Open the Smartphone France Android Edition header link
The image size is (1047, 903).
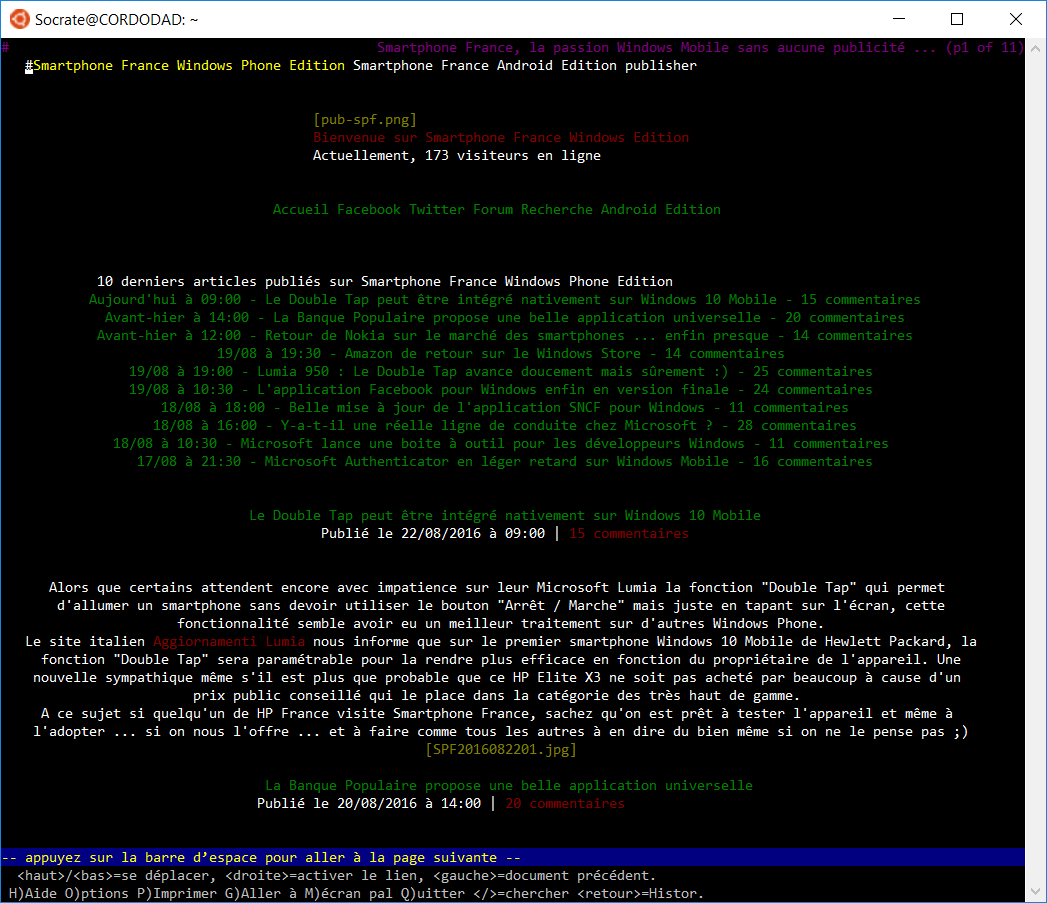pos(485,65)
